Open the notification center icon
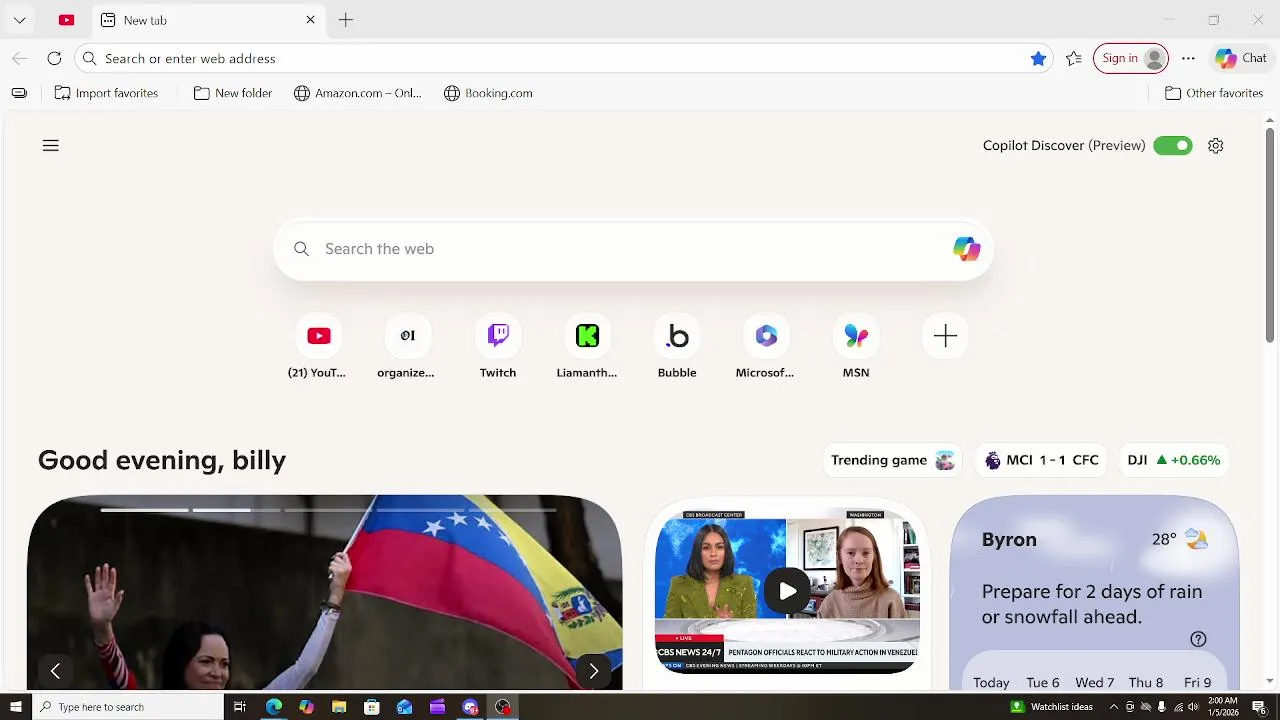This screenshot has width=1280, height=720. pos(1260,707)
